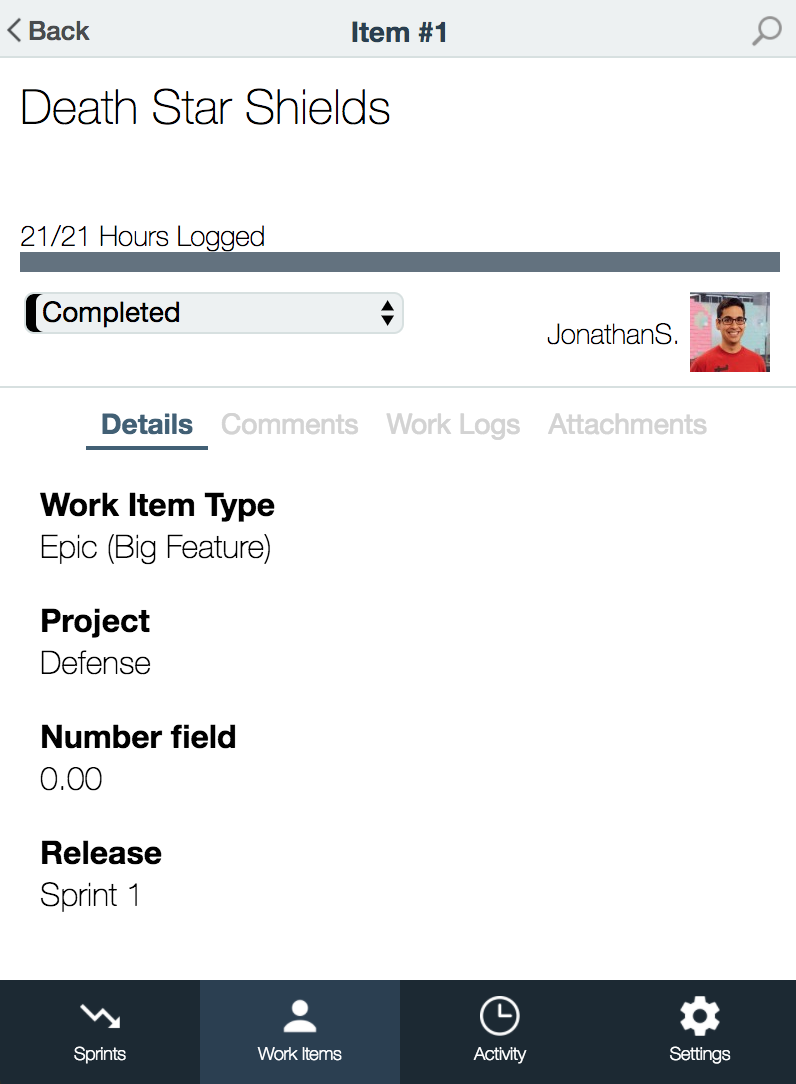View the Activity clock icon

tap(499, 1014)
